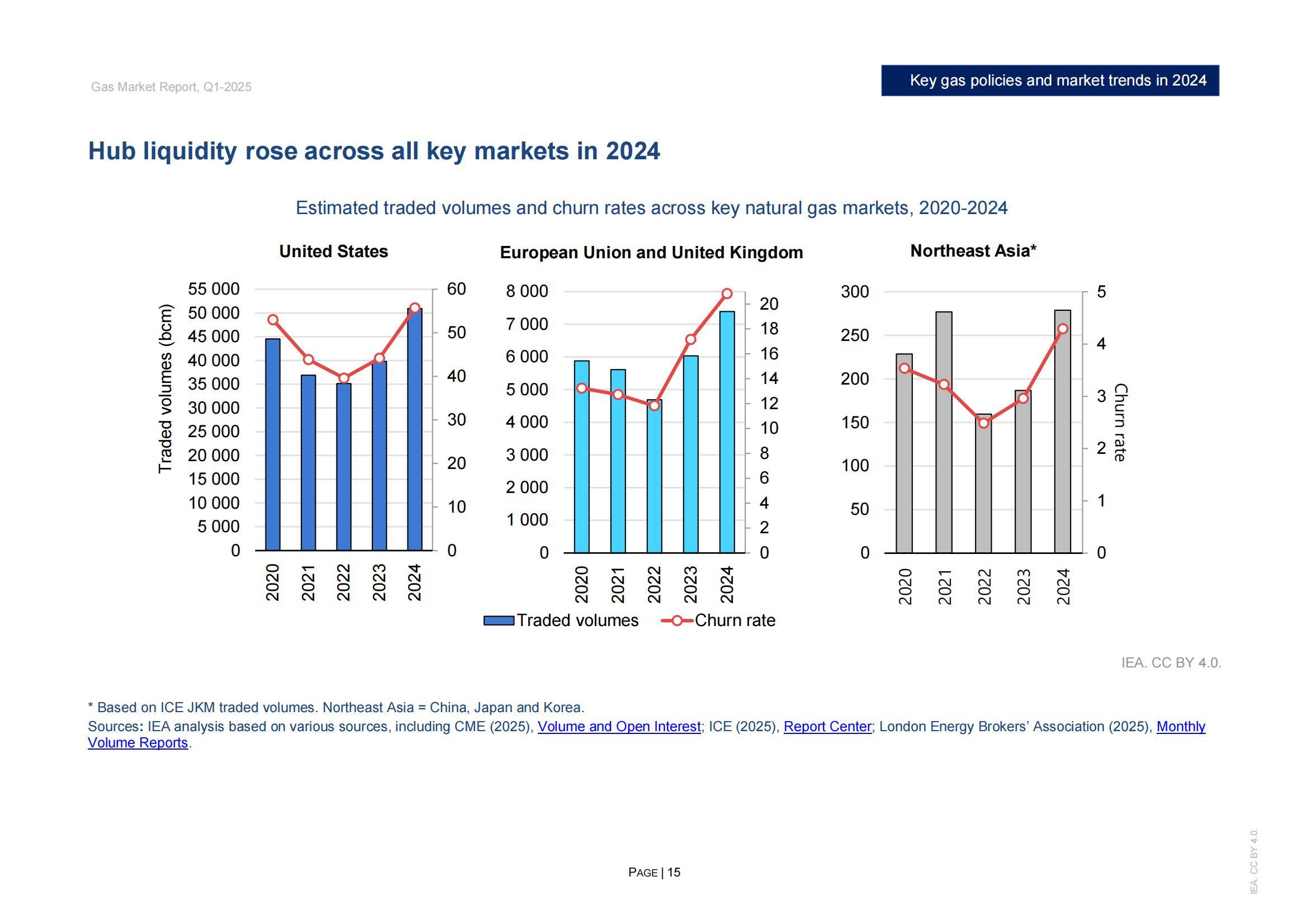Click the 'Traded volumes (bcm)' axis label
1307x924 pixels.
[x=165, y=388]
